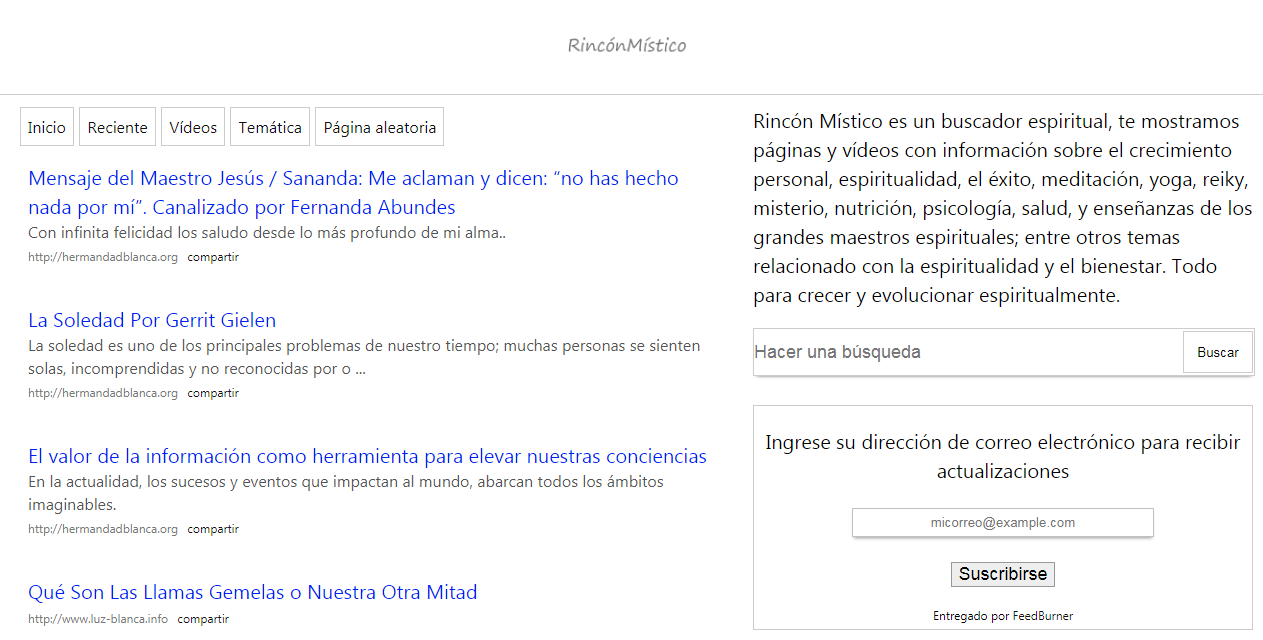Open the Temática menu item
The image size is (1263, 640).
pos(270,127)
